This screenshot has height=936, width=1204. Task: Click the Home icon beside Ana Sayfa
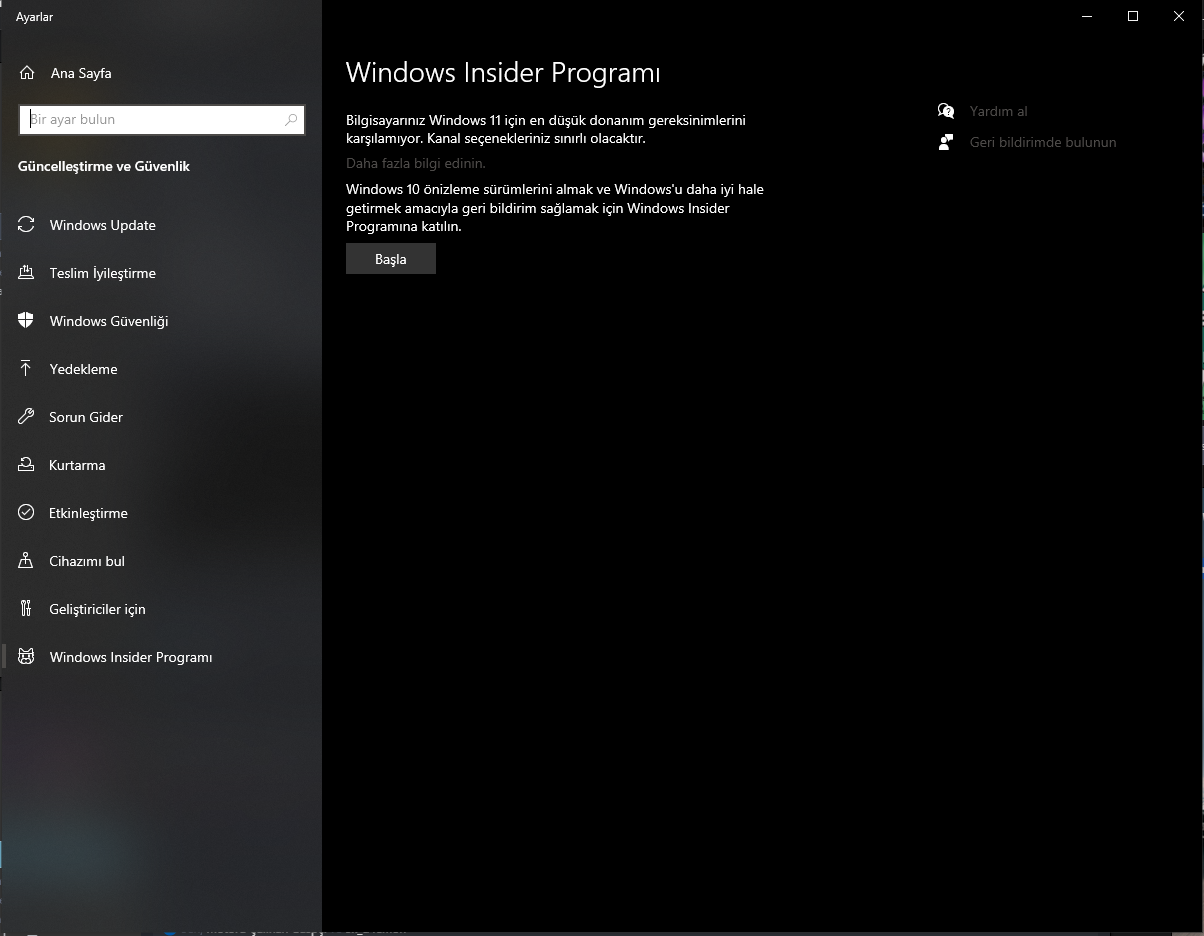pos(27,73)
